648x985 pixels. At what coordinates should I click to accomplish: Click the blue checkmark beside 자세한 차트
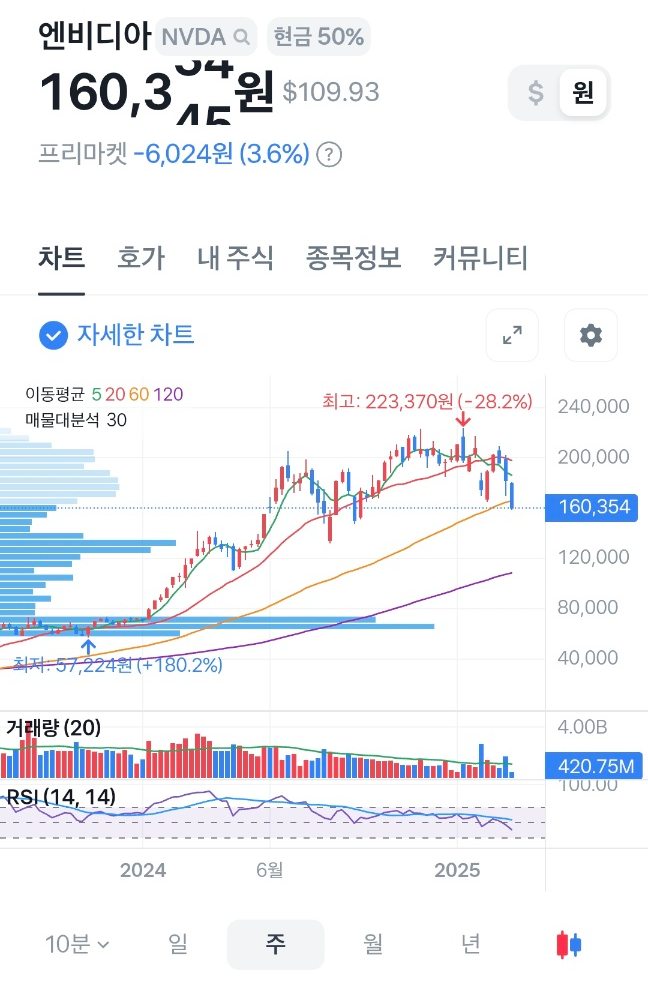pos(53,336)
